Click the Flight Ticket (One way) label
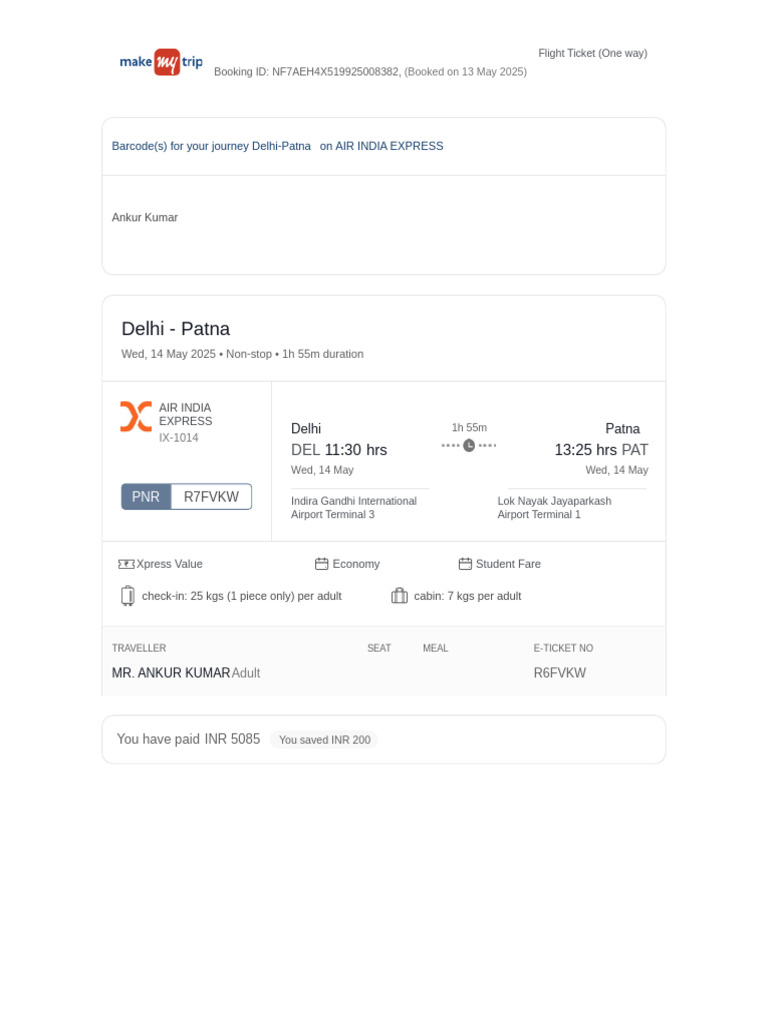The height and width of the screenshot is (1024, 768). click(593, 54)
